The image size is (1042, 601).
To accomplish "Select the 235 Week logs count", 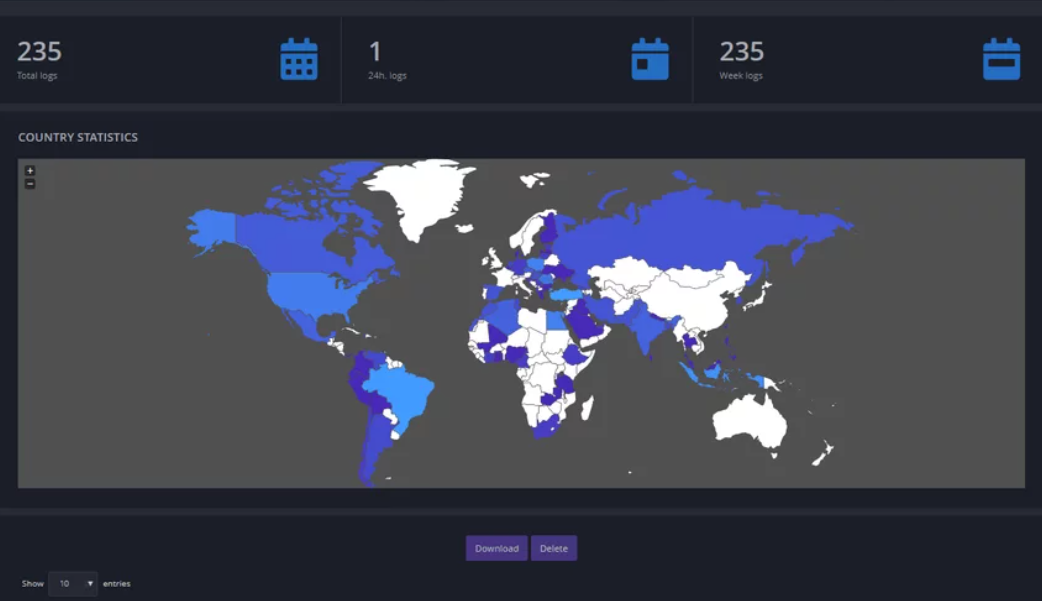I will click(x=742, y=51).
